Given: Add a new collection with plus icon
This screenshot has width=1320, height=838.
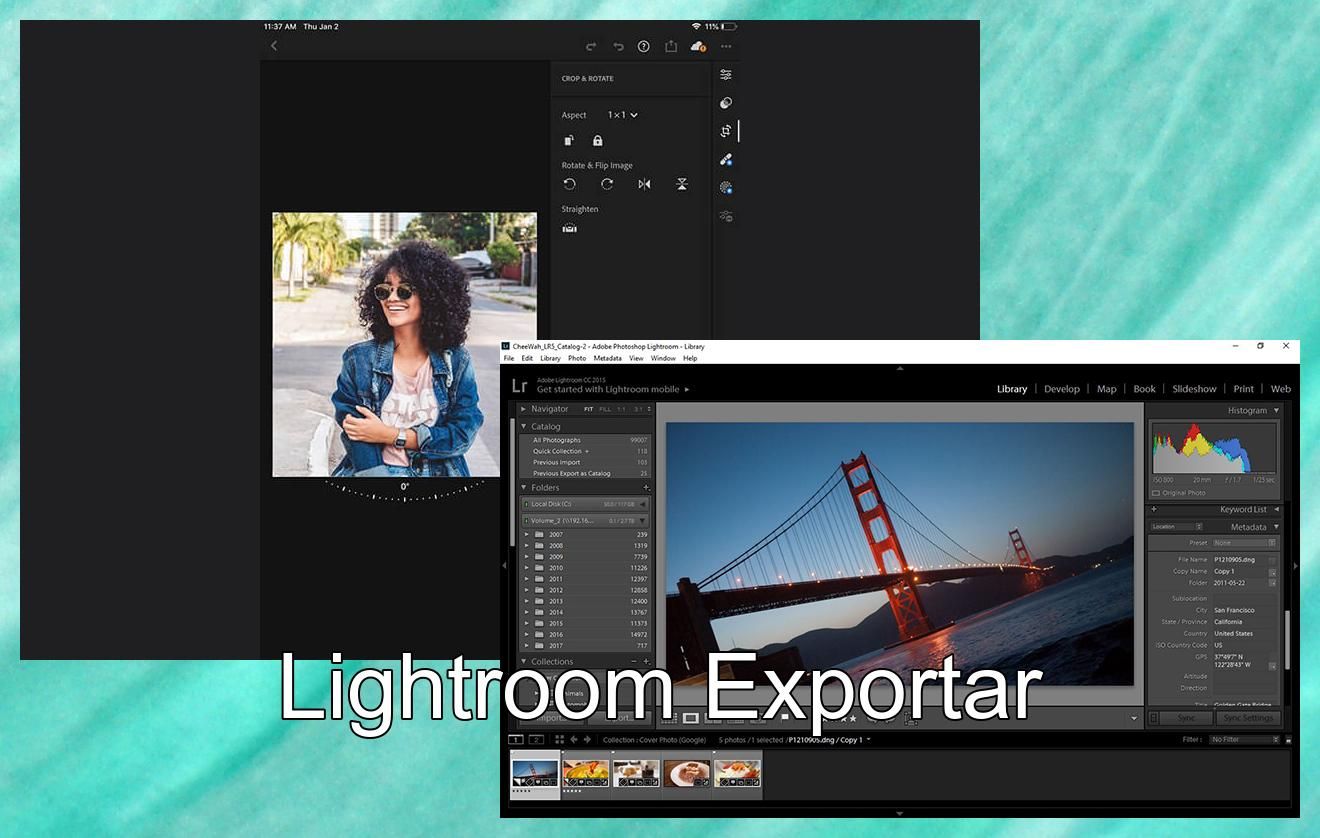Looking at the screenshot, I should (646, 662).
